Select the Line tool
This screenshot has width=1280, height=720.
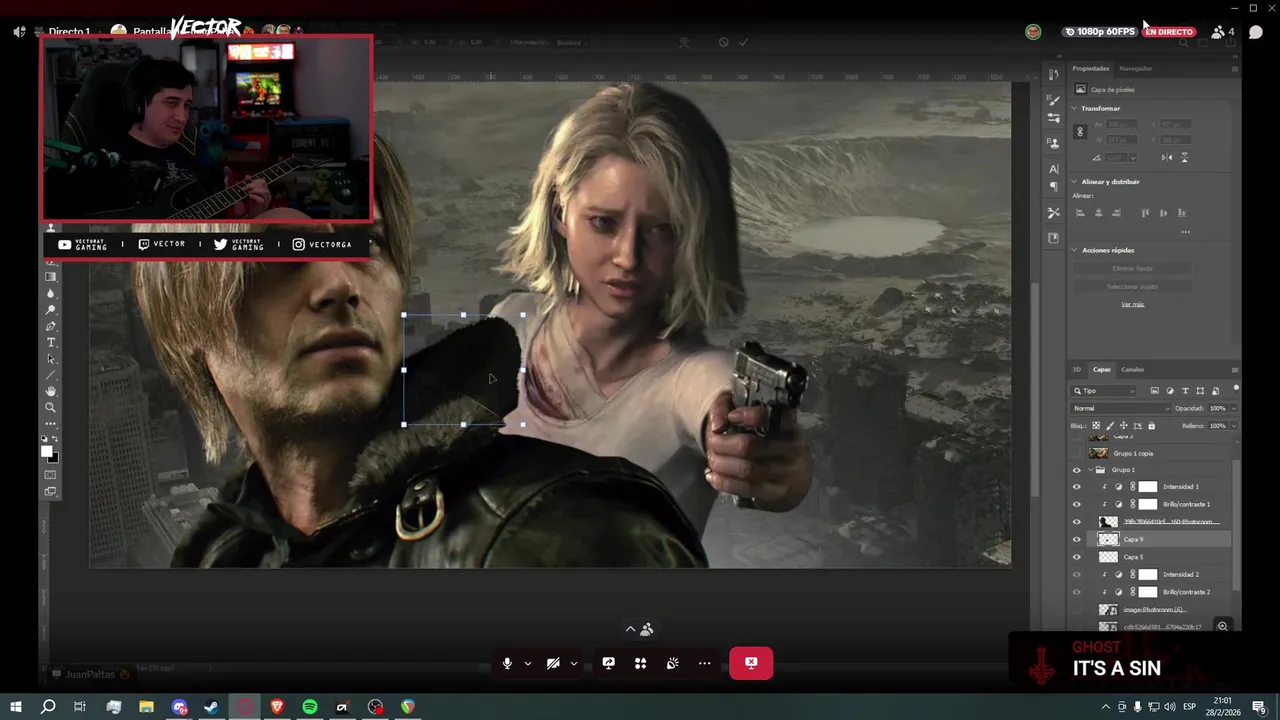(x=51, y=375)
